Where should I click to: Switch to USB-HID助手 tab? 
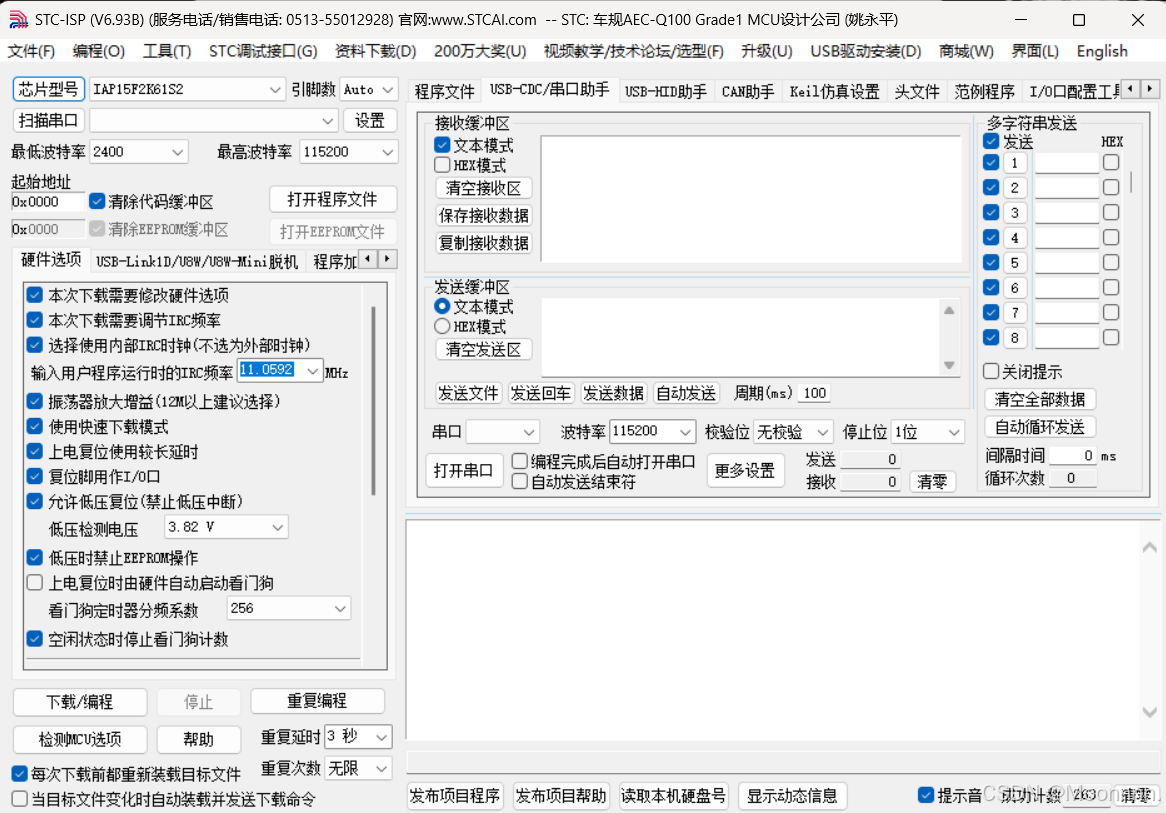[x=666, y=91]
